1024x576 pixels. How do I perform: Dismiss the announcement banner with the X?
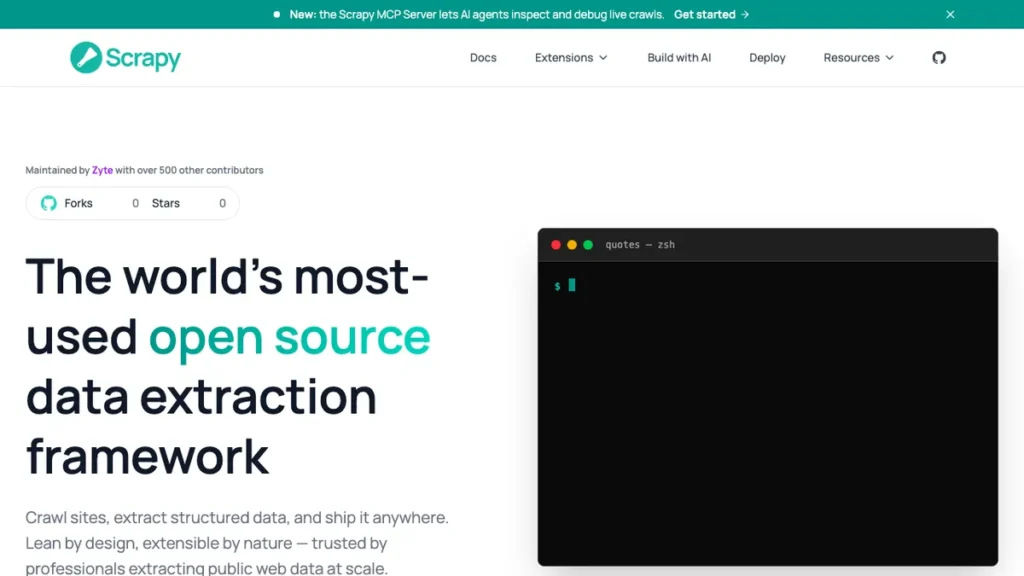click(x=950, y=14)
